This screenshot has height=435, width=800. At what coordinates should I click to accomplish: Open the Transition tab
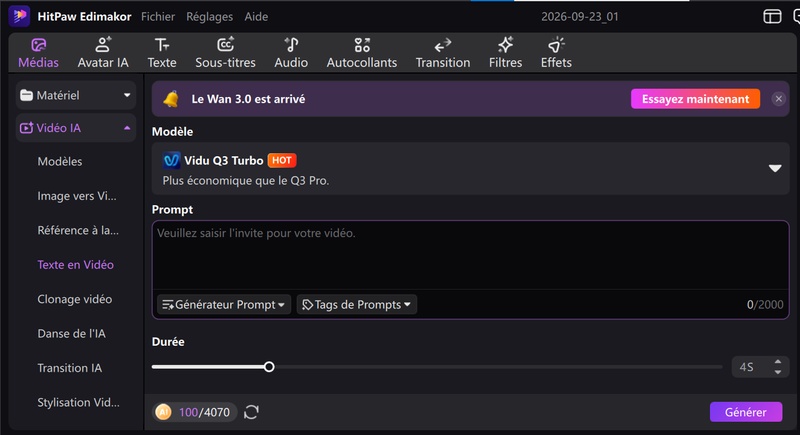[443, 53]
